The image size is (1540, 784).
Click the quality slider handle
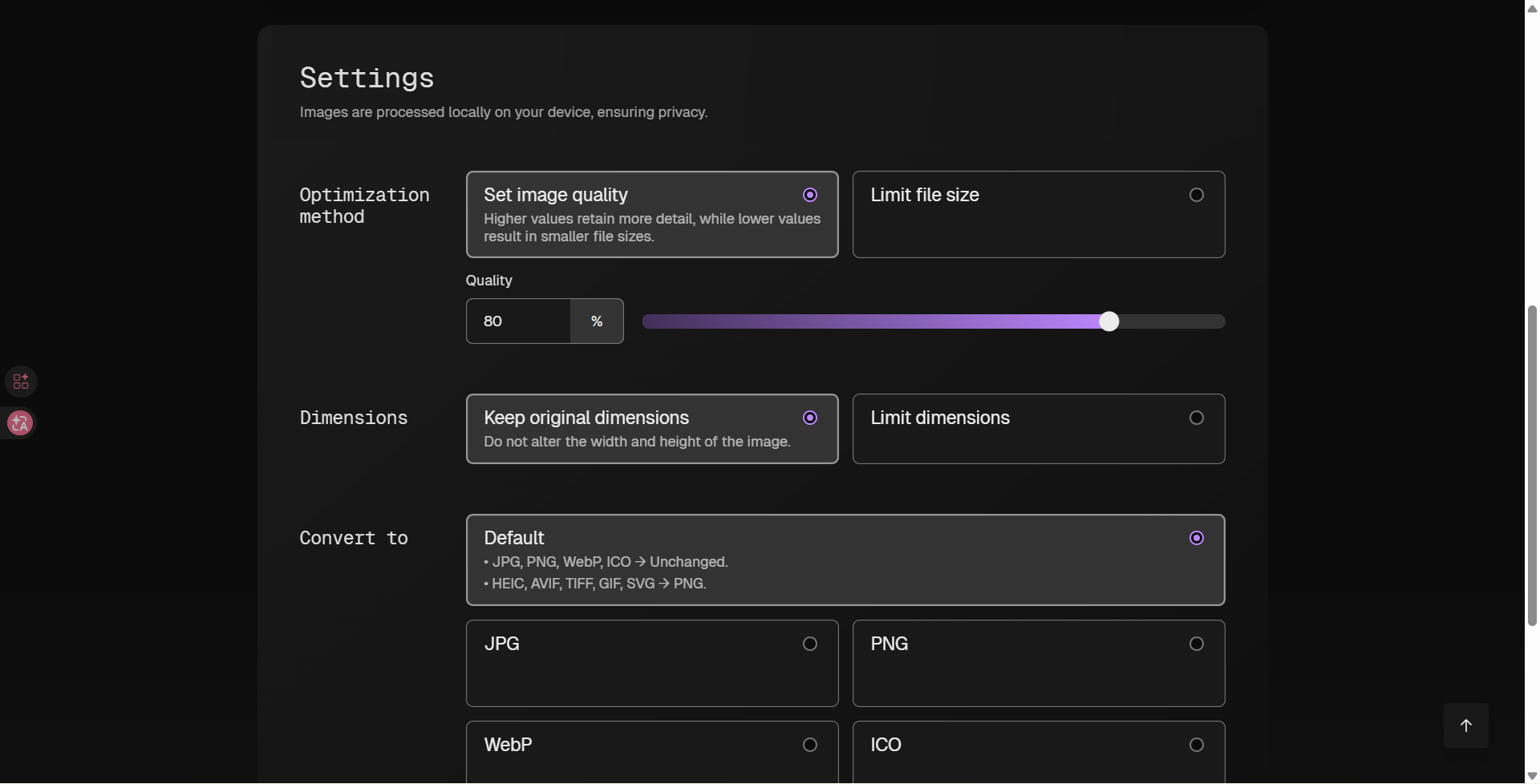point(1108,321)
